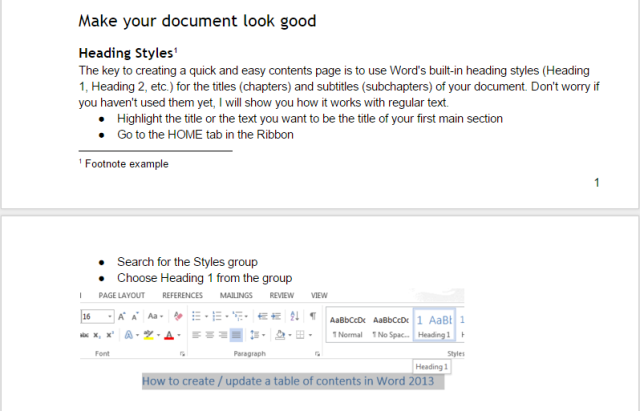This screenshot has width=640, height=411.
Task: Toggle Subscript formatting
Action: [97, 335]
